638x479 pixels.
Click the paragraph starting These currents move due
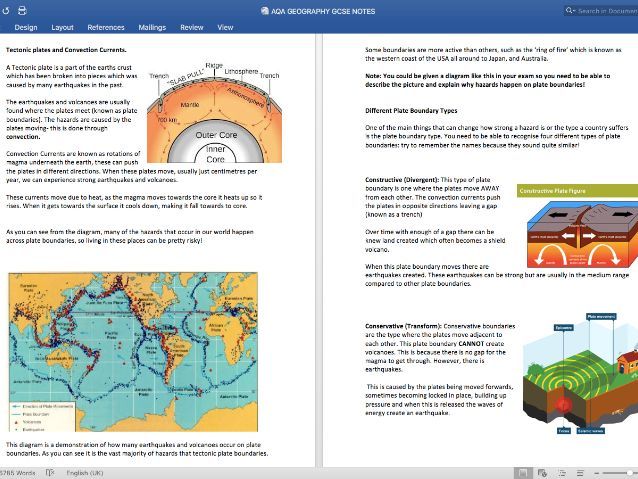click(134, 201)
